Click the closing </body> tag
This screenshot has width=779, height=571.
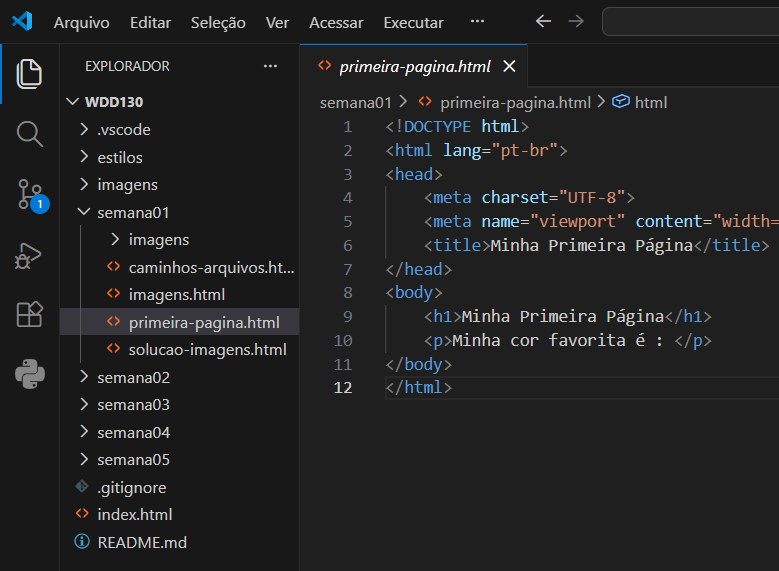(419, 365)
